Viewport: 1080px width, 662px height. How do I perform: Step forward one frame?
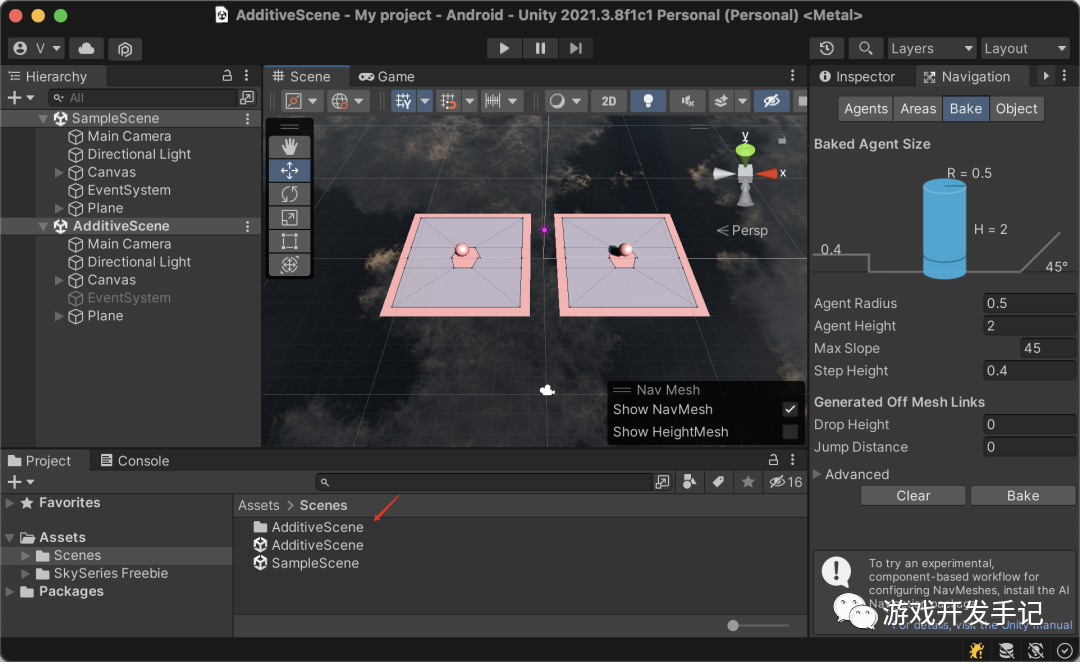click(x=576, y=48)
